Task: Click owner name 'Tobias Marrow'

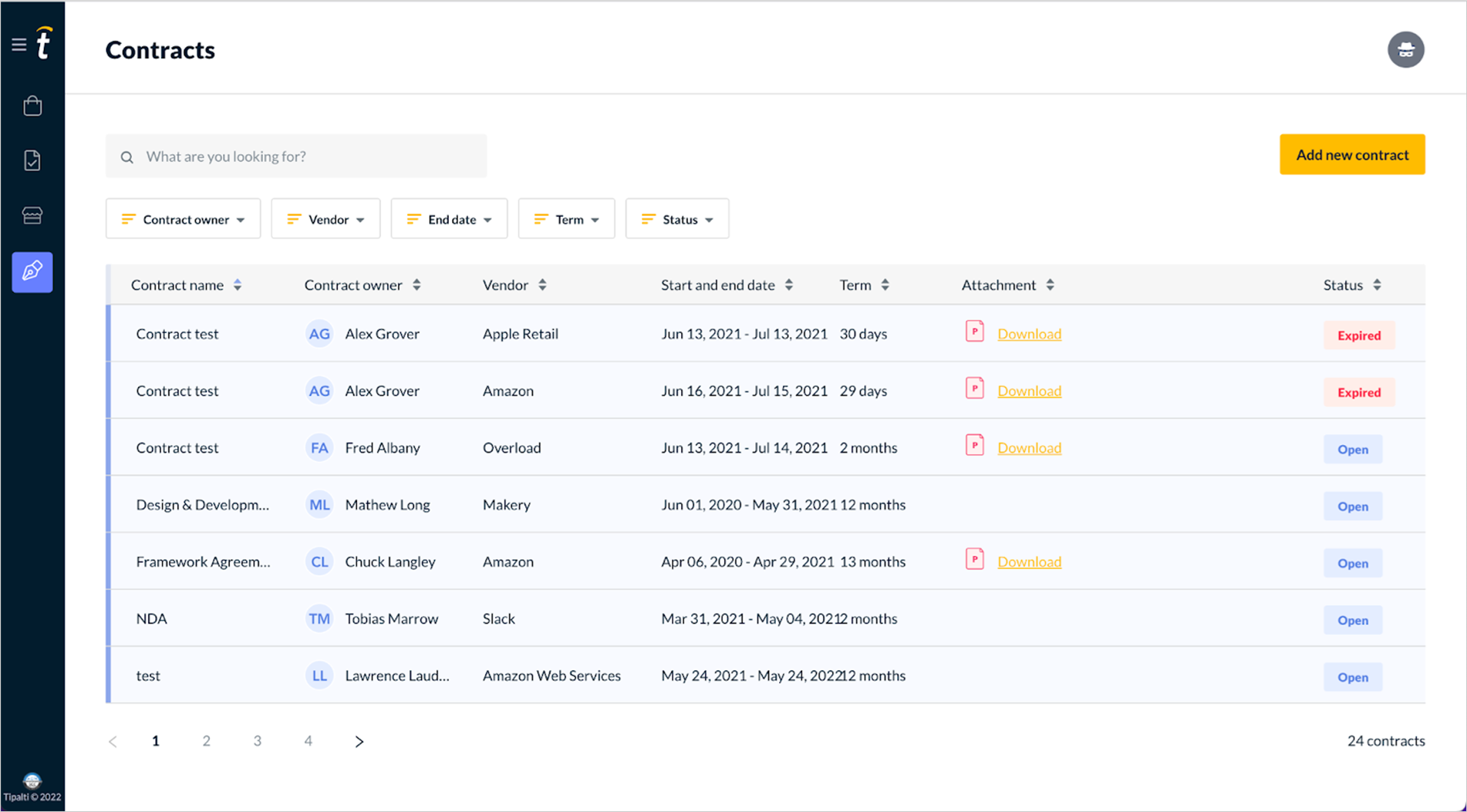Action: point(392,618)
